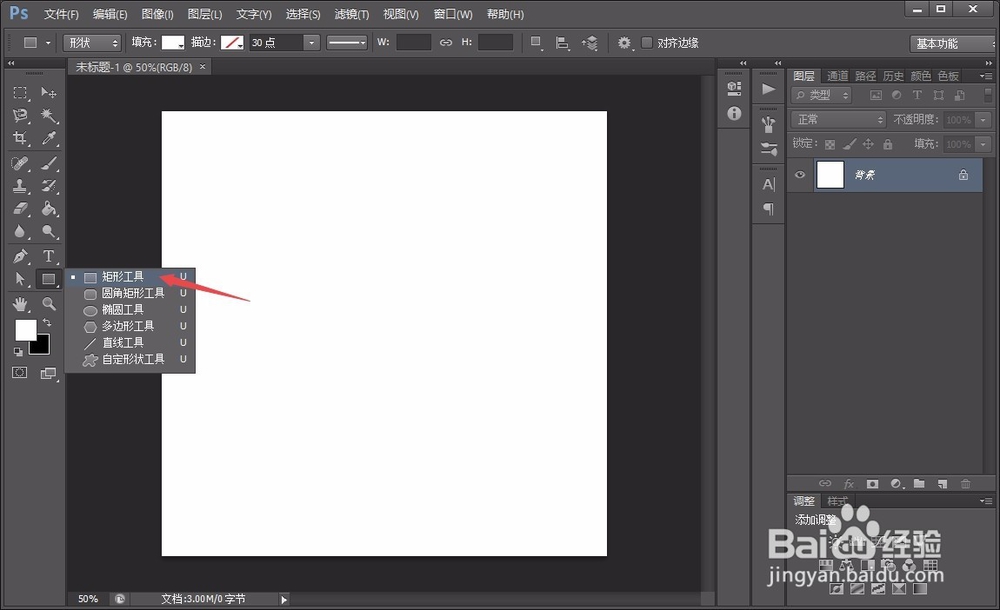Viewport: 1000px width, 610px height.
Task: Open the stroke width dropdown
Action: pos(310,42)
